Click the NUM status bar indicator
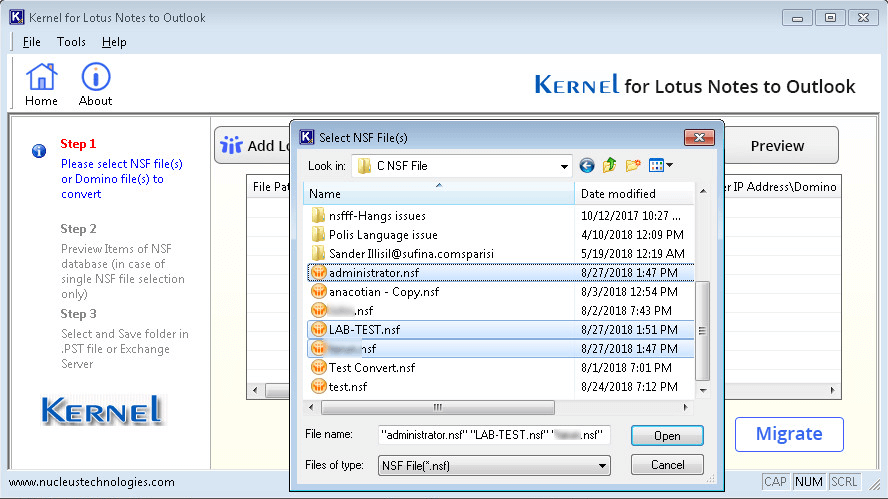This screenshot has height=499, width=888. click(x=808, y=482)
